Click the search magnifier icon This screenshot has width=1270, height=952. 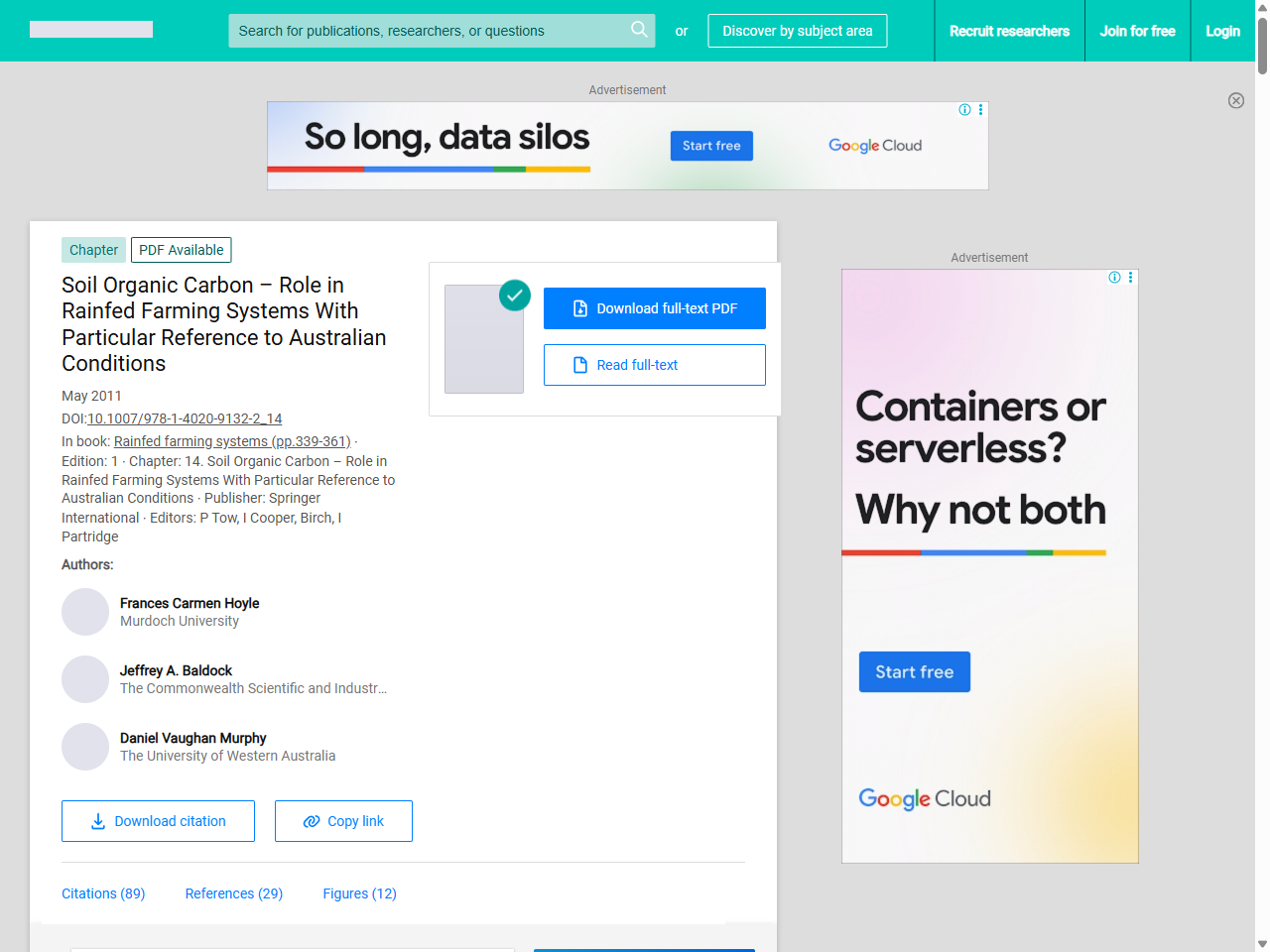639,30
